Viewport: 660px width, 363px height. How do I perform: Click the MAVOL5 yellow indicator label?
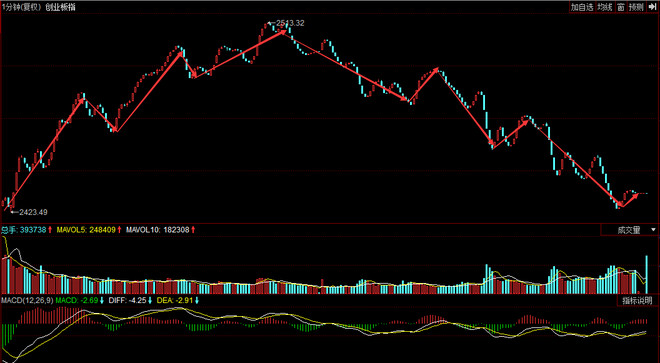(89, 230)
